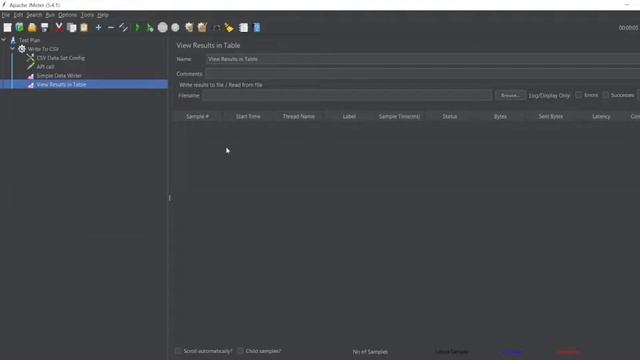The image size is (640, 360).
Task: Click the No of Samples label
Action: tap(370, 351)
